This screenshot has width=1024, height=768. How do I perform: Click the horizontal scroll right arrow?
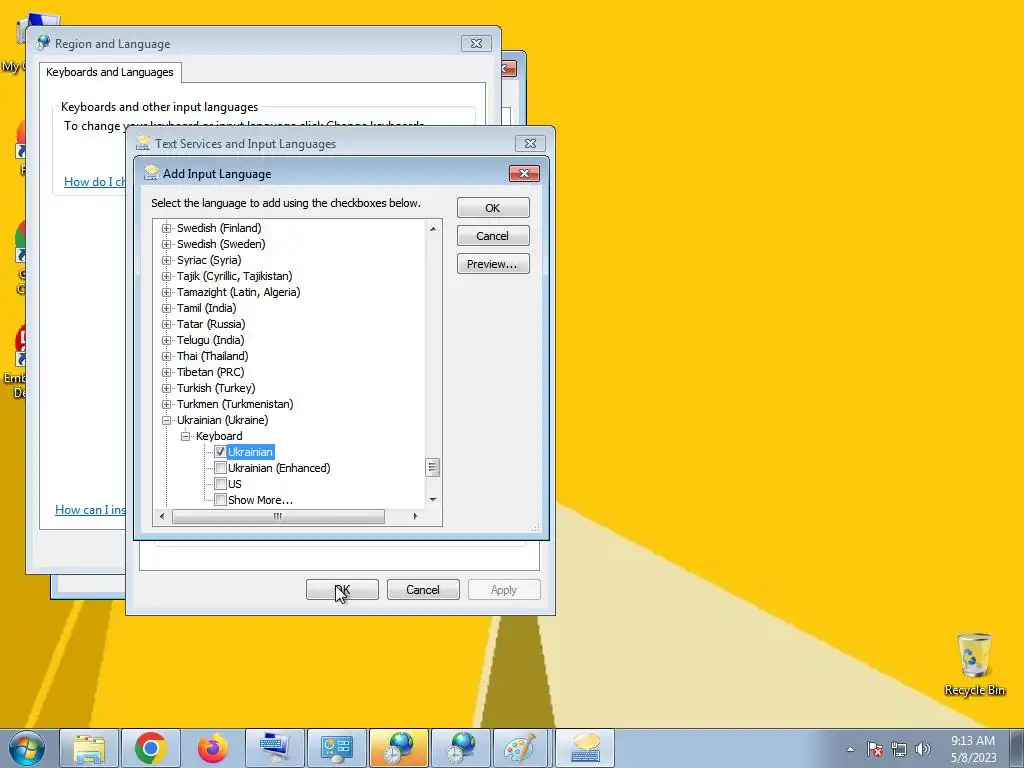point(415,516)
